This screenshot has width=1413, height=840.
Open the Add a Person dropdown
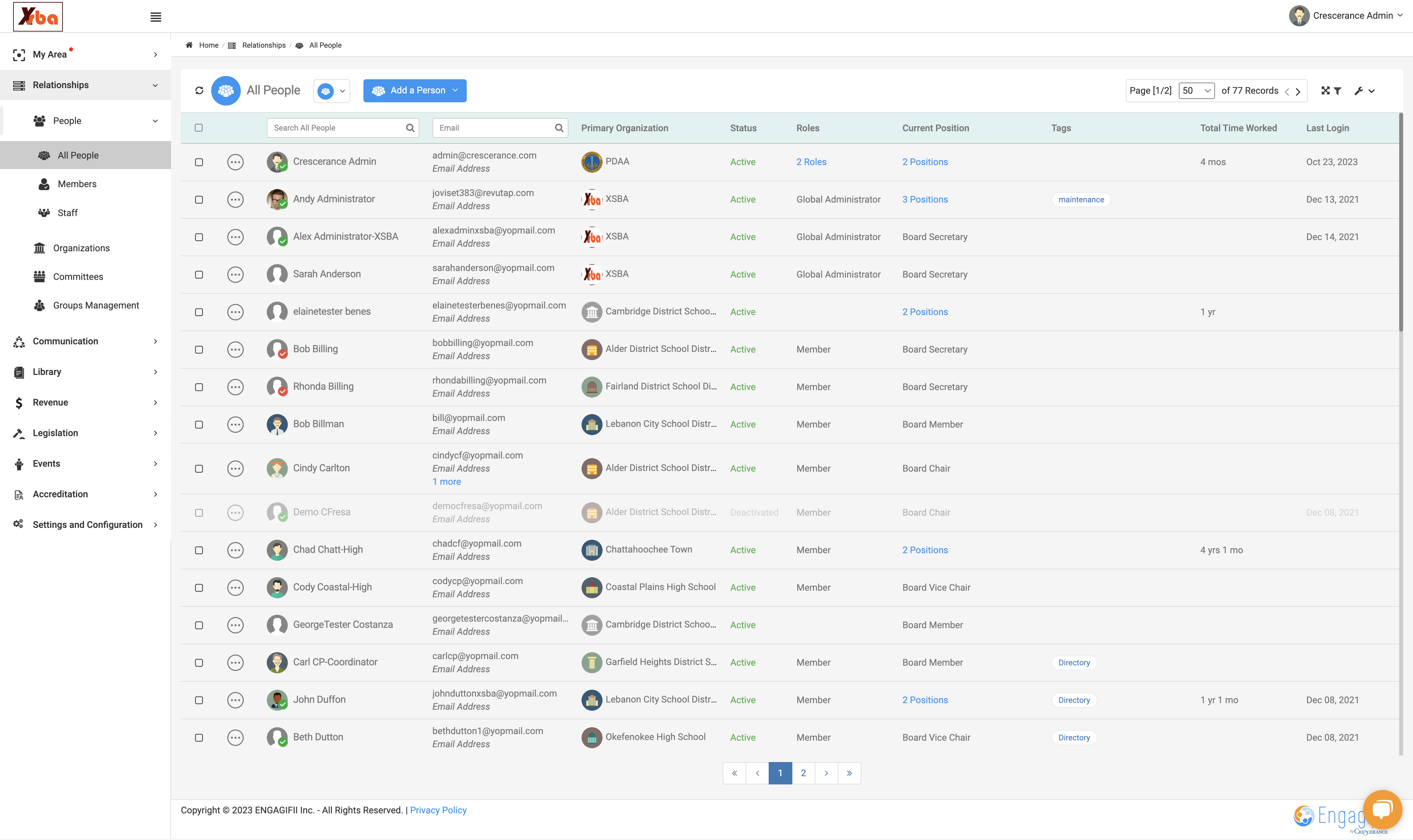click(415, 90)
